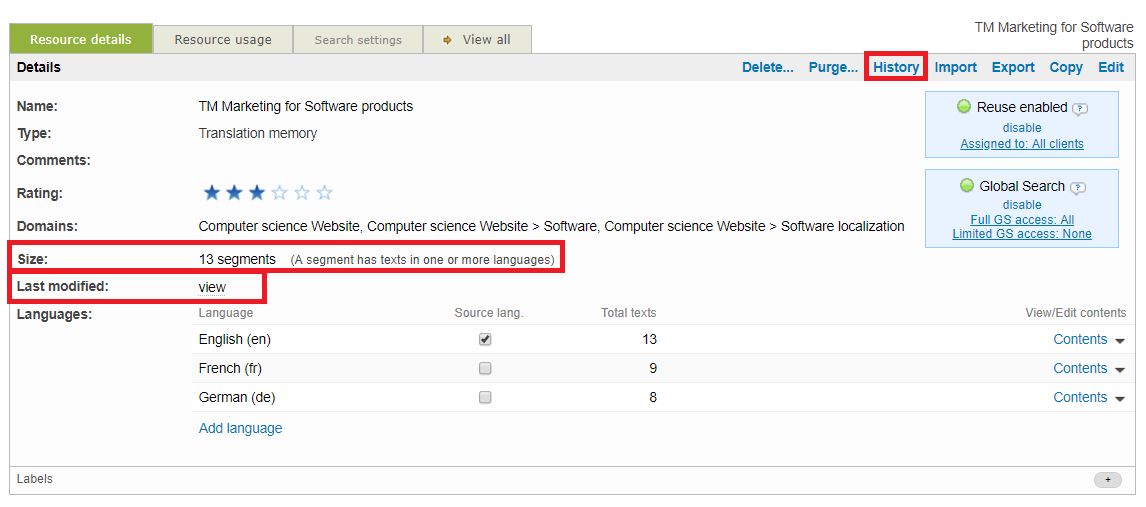Click the plus button in Labels bar

click(1107, 480)
